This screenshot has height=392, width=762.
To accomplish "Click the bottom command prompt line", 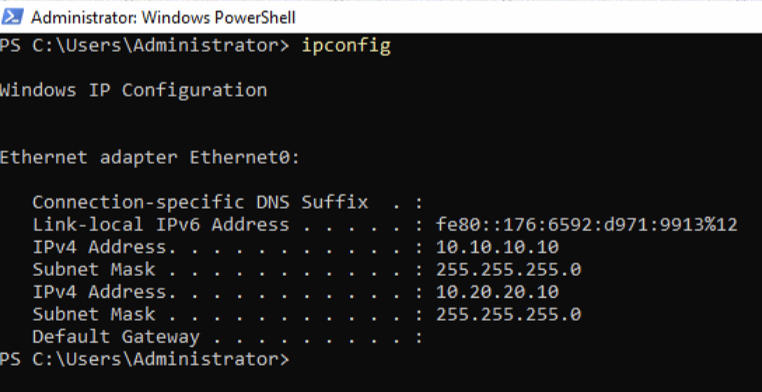I will [x=144, y=359].
